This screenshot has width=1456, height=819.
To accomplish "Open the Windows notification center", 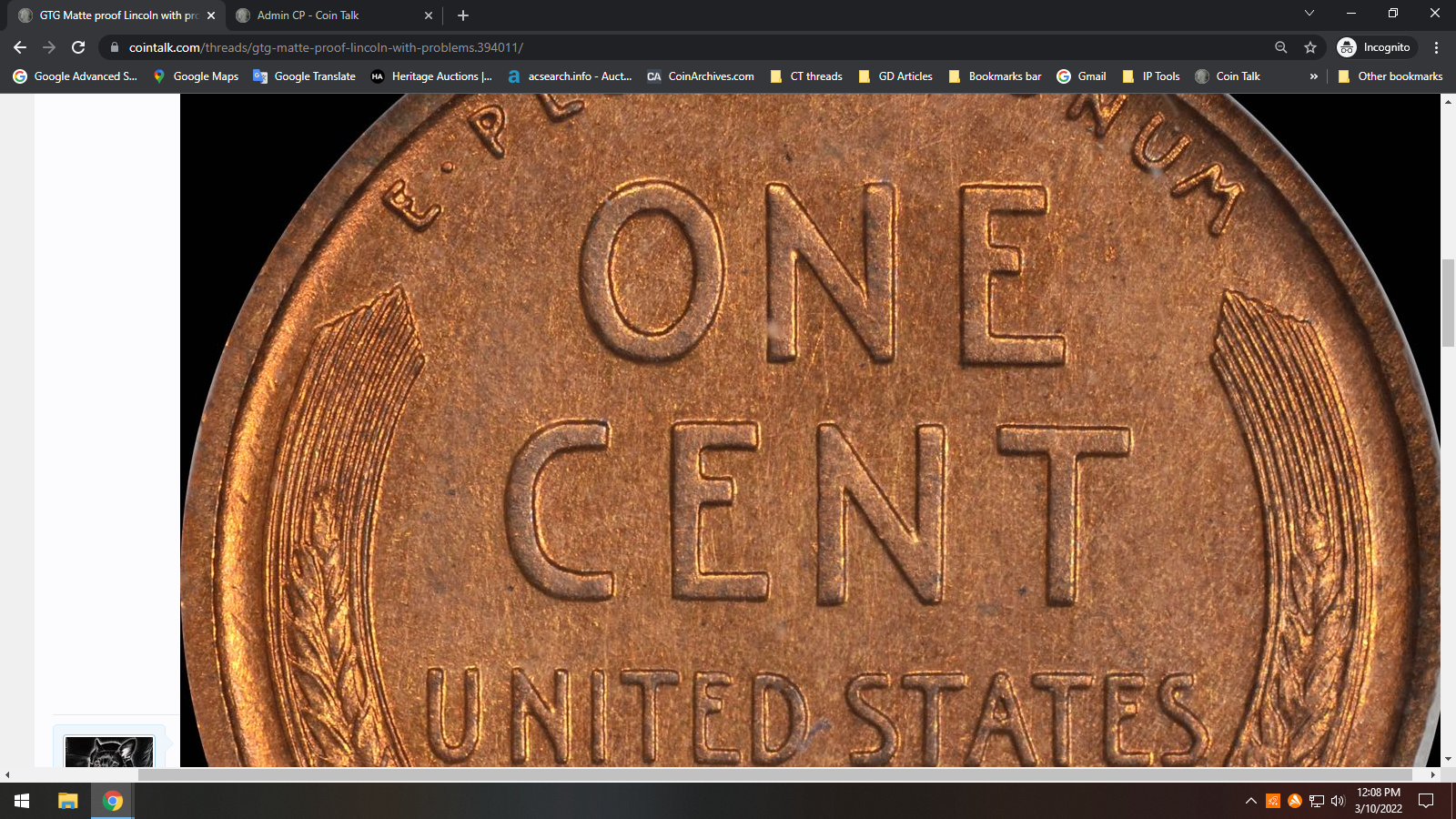I will click(x=1426, y=801).
